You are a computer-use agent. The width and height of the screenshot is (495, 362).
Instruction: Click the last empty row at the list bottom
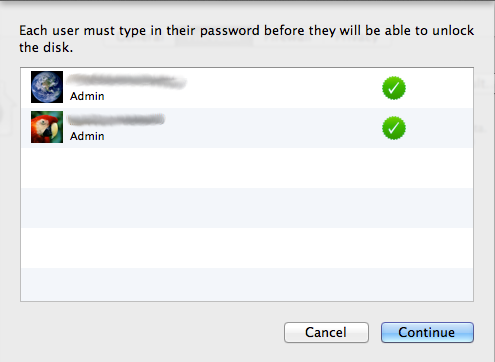coord(247,284)
